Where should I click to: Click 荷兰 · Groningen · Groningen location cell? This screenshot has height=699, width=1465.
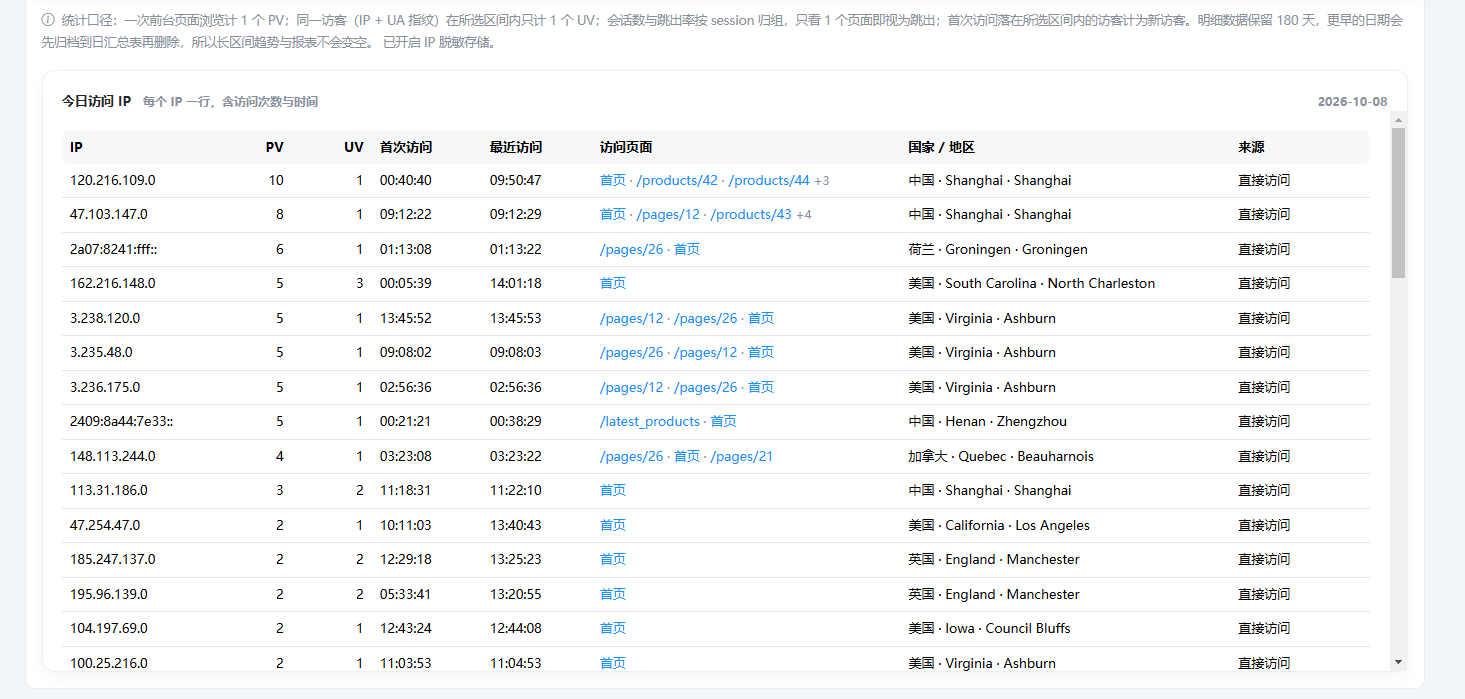coord(998,250)
